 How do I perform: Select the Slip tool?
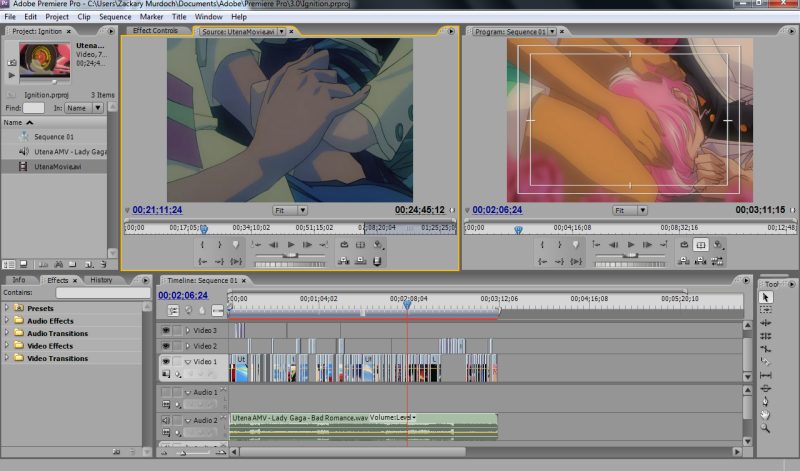[x=765, y=375]
